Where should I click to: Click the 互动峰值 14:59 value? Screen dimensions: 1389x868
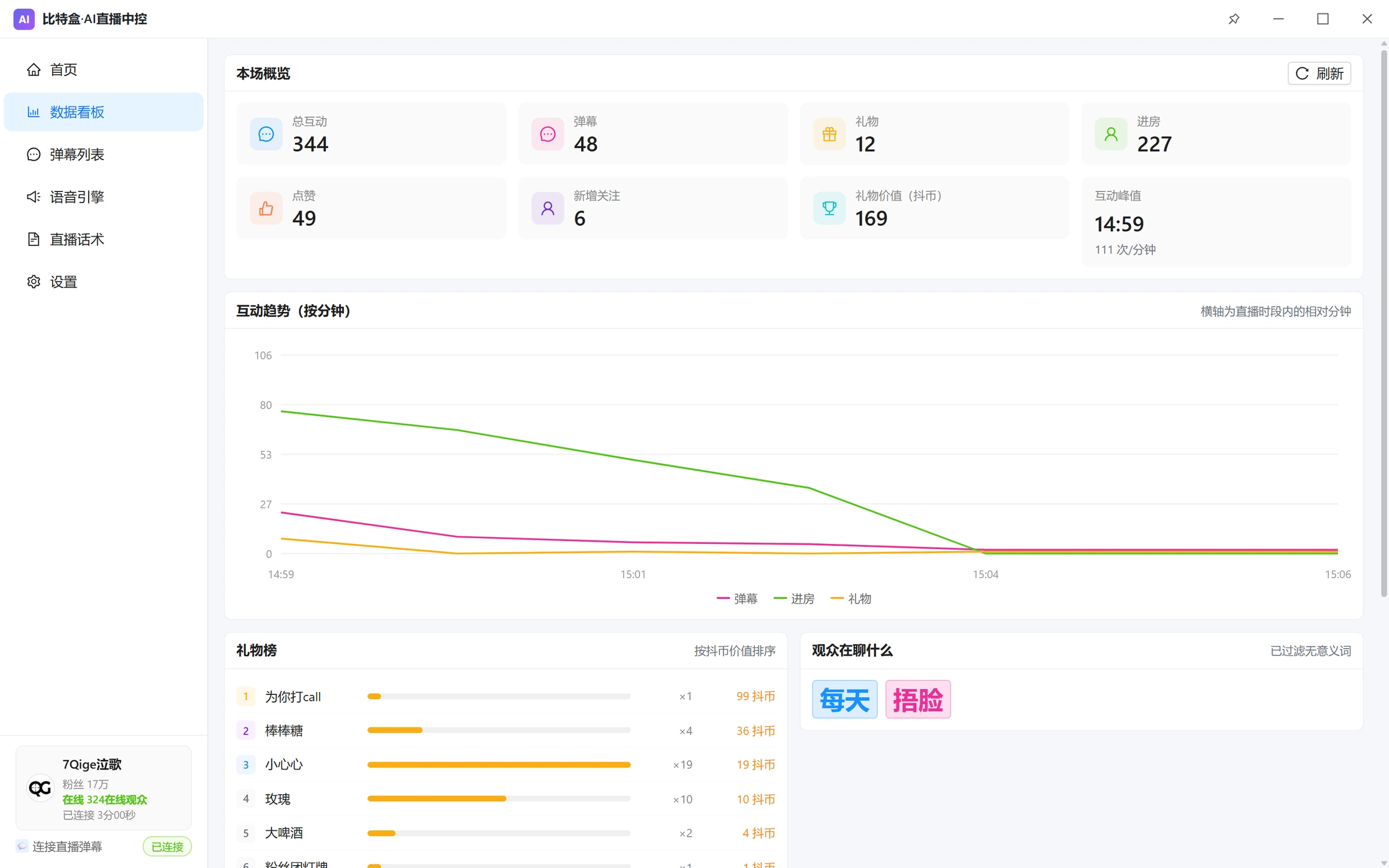pyautogui.click(x=1119, y=224)
